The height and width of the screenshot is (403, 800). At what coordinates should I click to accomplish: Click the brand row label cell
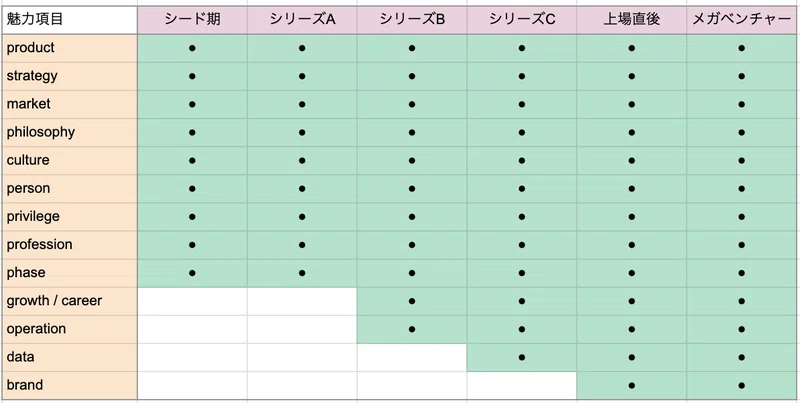70,385
